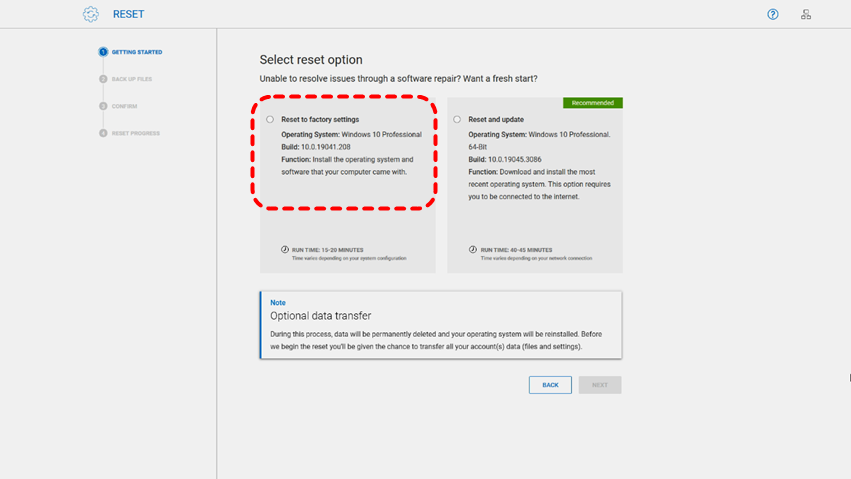Open help via the question mark icon

[x=773, y=14]
